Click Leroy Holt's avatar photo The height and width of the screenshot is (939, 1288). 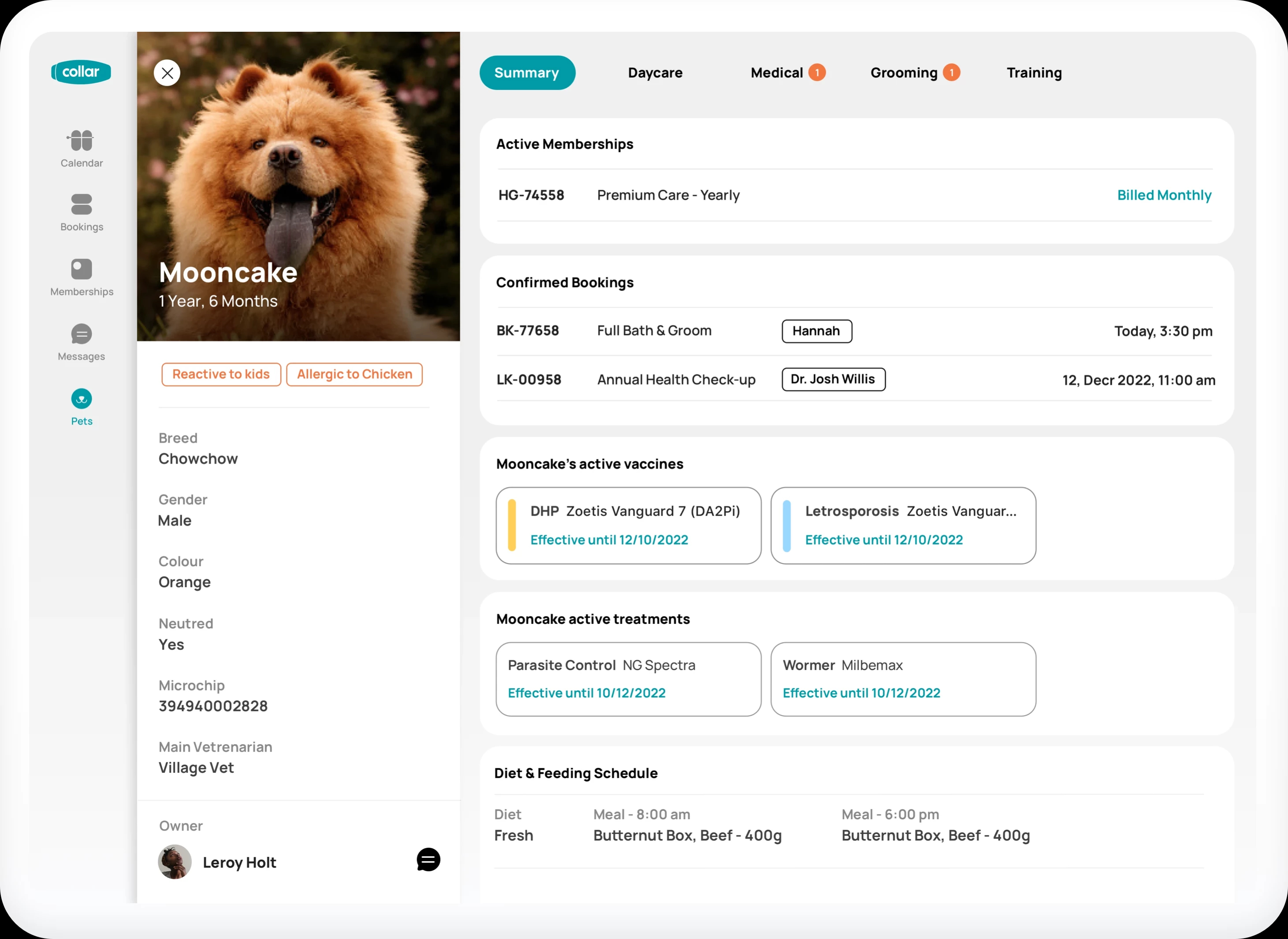click(x=175, y=862)
